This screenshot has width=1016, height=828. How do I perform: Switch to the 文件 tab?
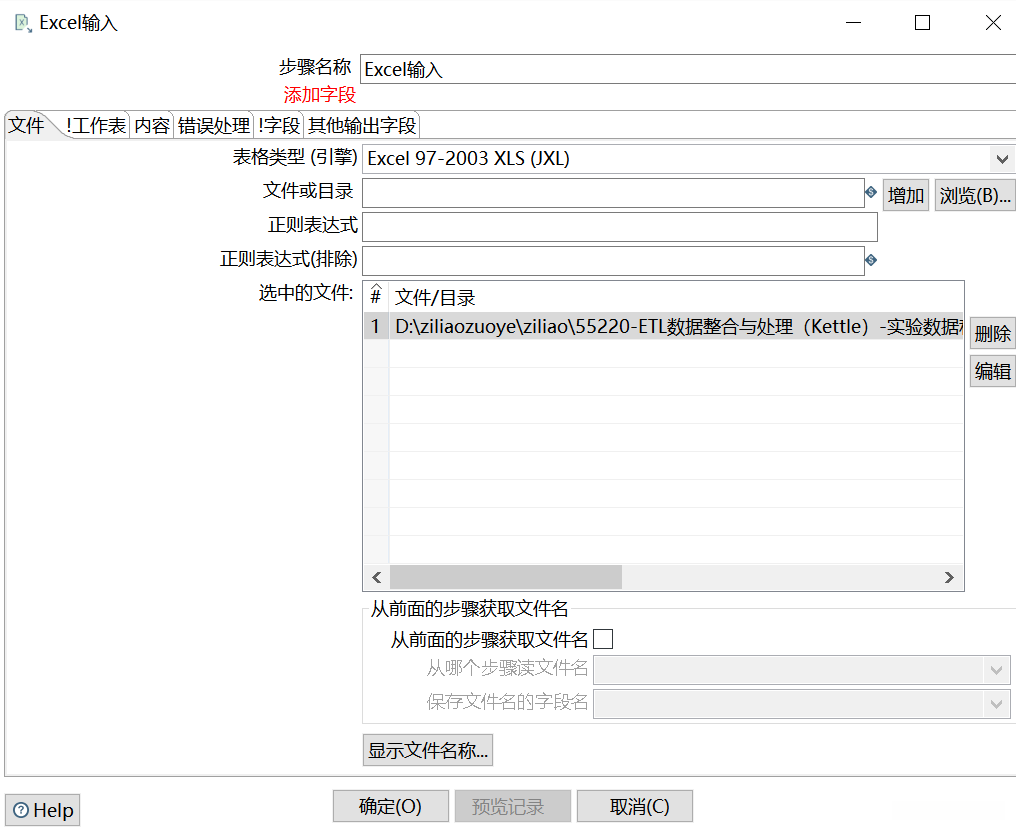click(27, 125)
